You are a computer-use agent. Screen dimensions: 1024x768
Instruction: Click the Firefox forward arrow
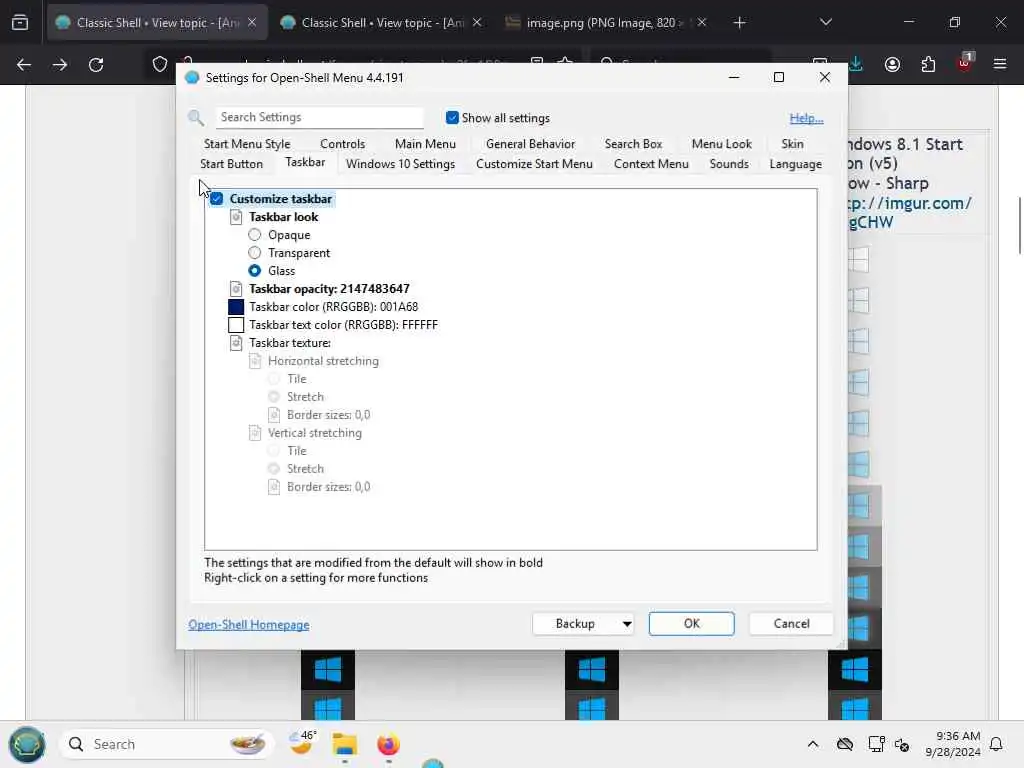tap(59, 65)
